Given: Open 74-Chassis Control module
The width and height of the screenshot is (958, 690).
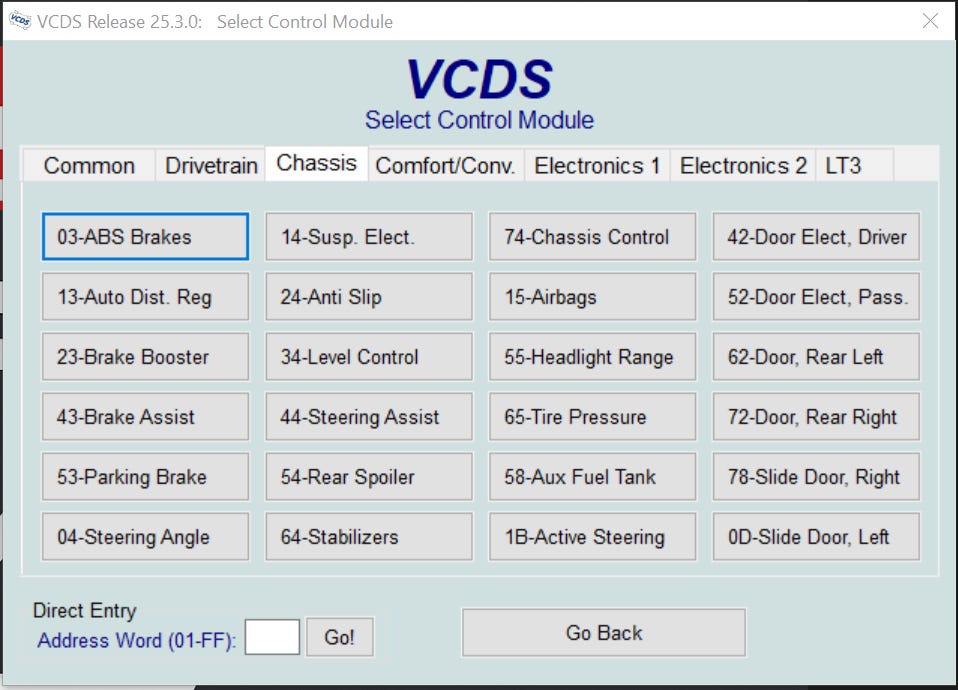Looking at the screenshot, I should pos(593,237).
